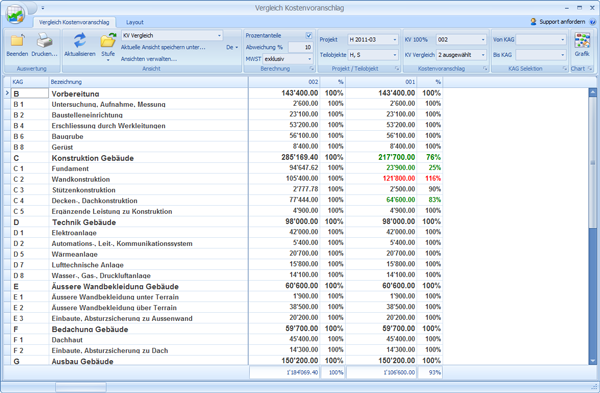
Task: Click the 83% green percentage cell
Action: [430, 200]
